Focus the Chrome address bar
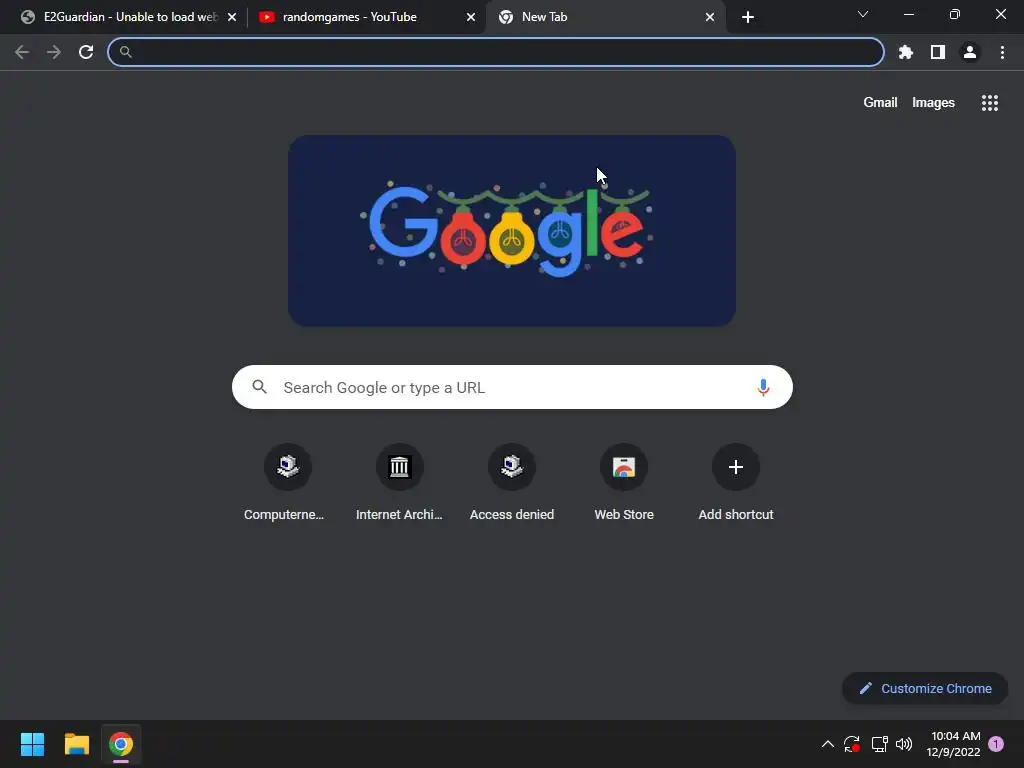 tap(496, 52)
